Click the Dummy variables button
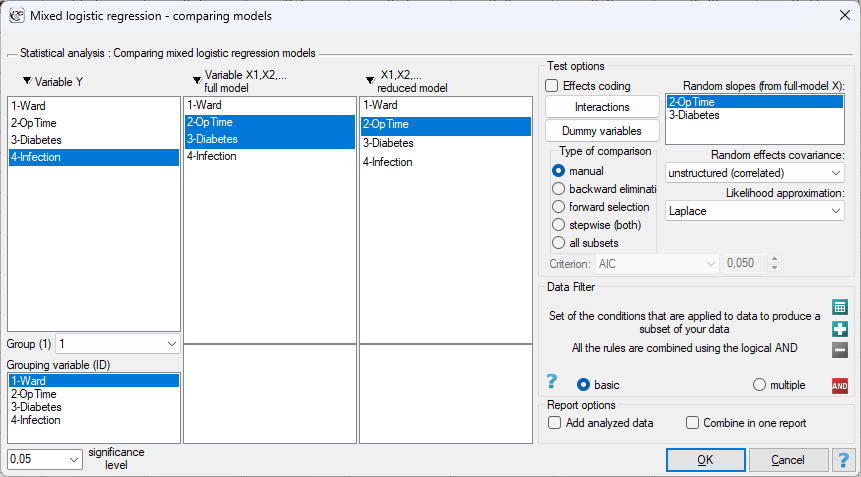The image size is (861, 477). click(602, 131)
